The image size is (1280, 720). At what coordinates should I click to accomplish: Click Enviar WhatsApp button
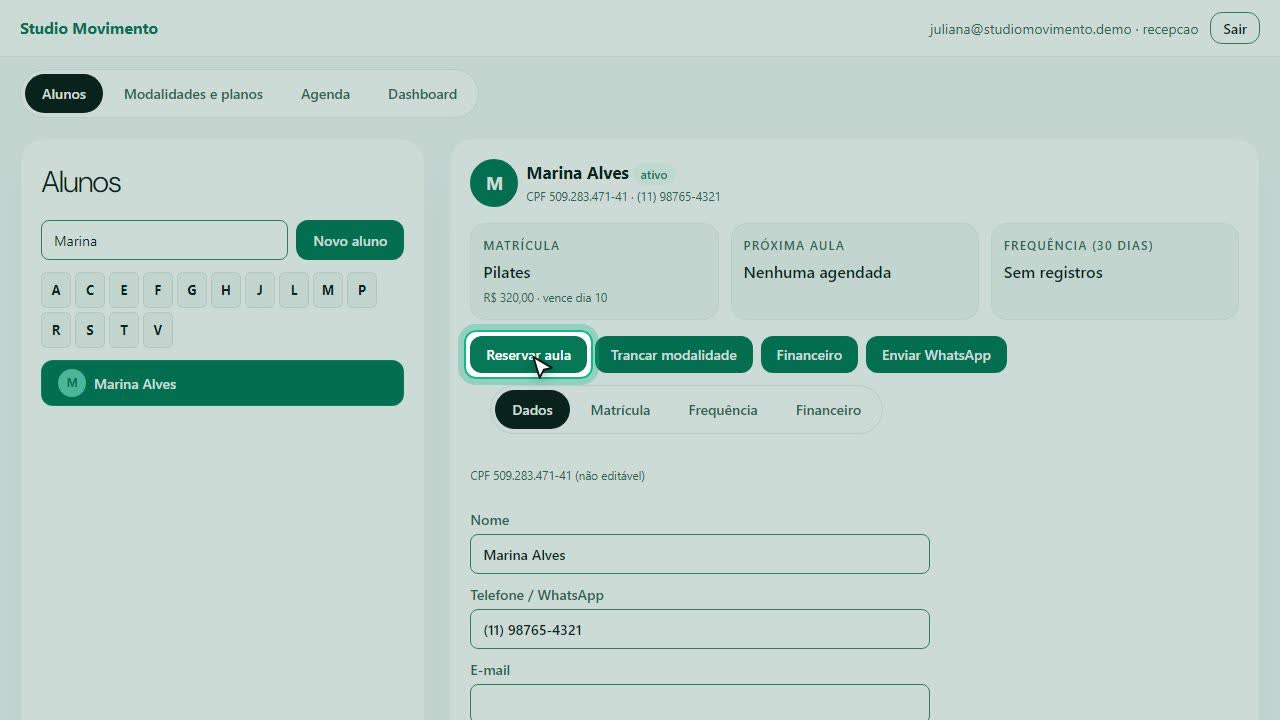[x=936, y=355]
